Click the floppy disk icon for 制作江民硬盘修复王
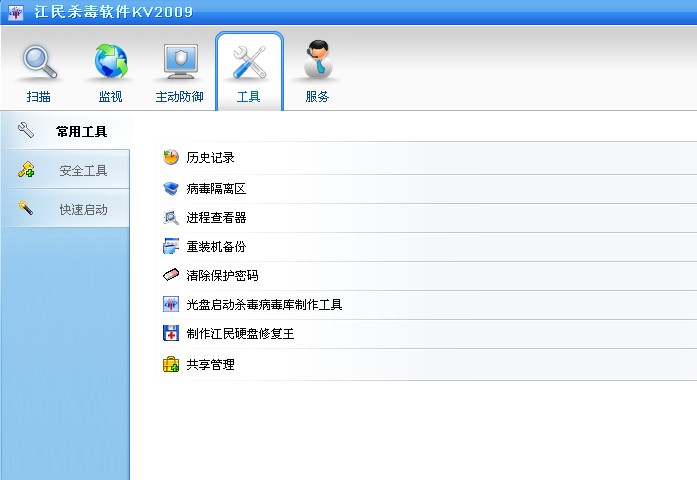Image resolution: width=697 pixels, height=480 pixels. [x=171, y=333]
